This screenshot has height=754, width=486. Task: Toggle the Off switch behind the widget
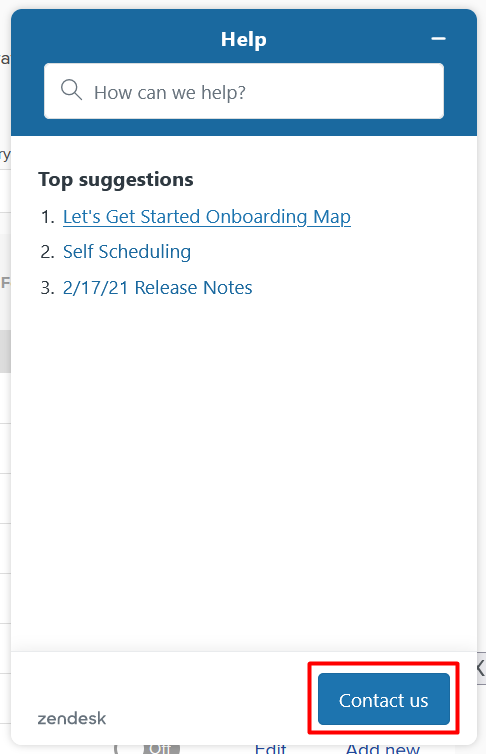[x=147, y=749]
